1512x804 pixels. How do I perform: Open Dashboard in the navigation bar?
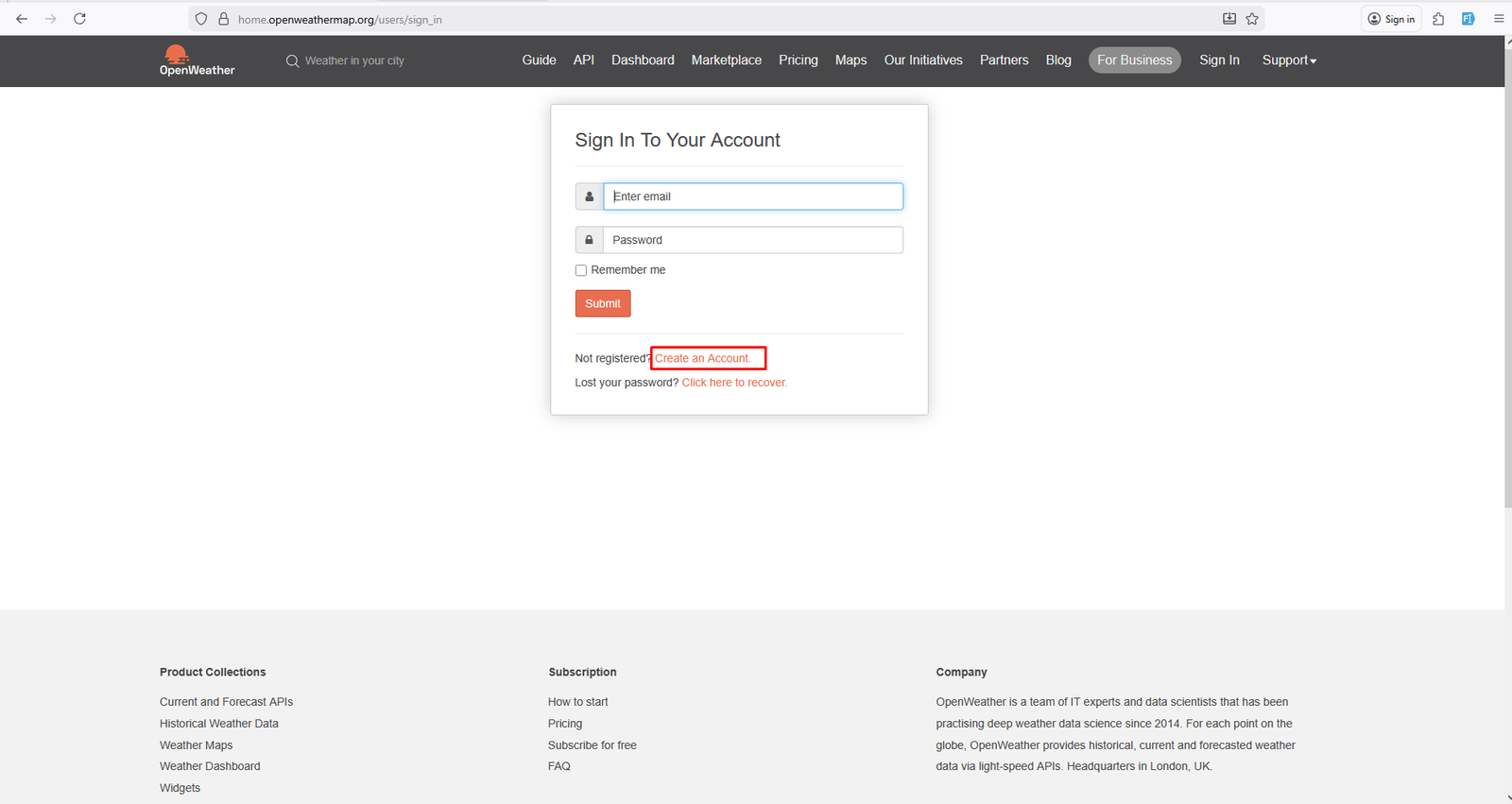pyautogui.click(x=643, y=60)
